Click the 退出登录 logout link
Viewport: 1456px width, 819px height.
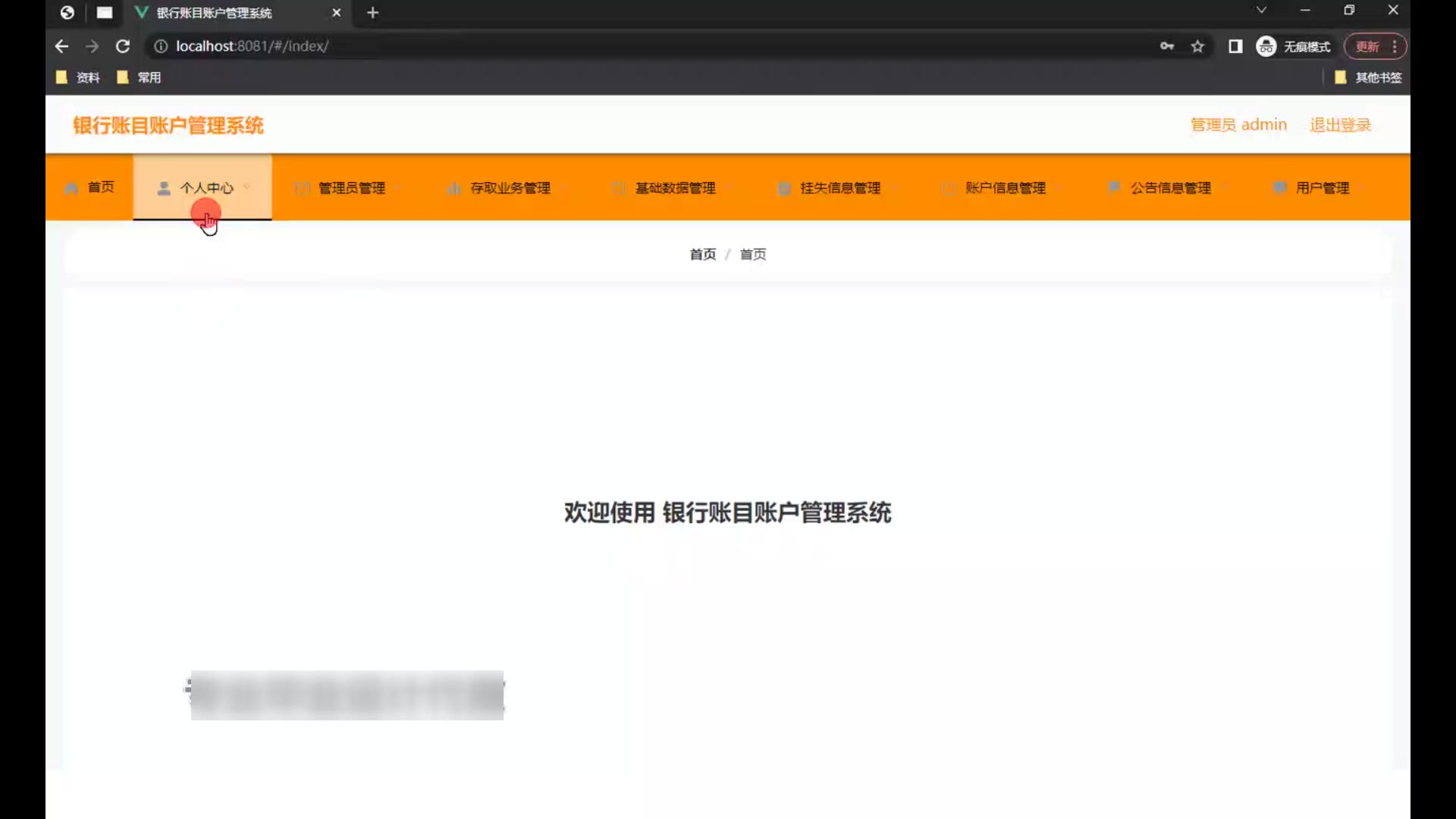(x=1340, y=125)
